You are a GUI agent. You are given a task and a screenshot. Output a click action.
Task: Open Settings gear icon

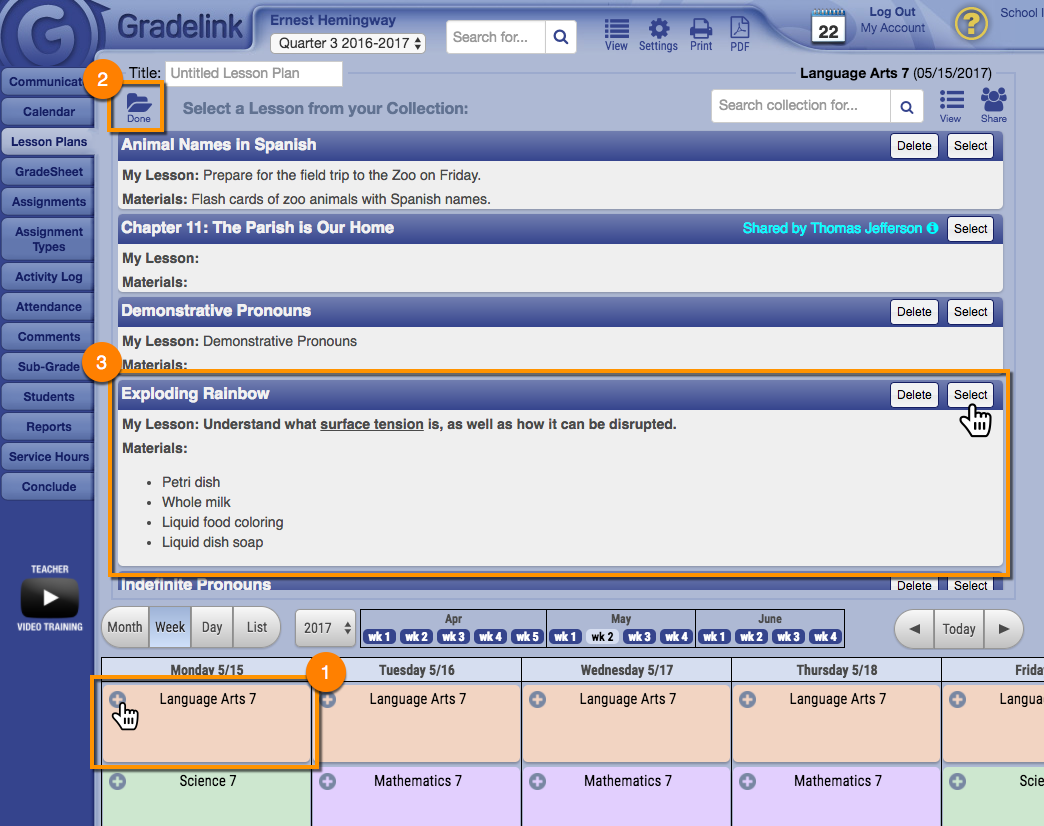658,33
